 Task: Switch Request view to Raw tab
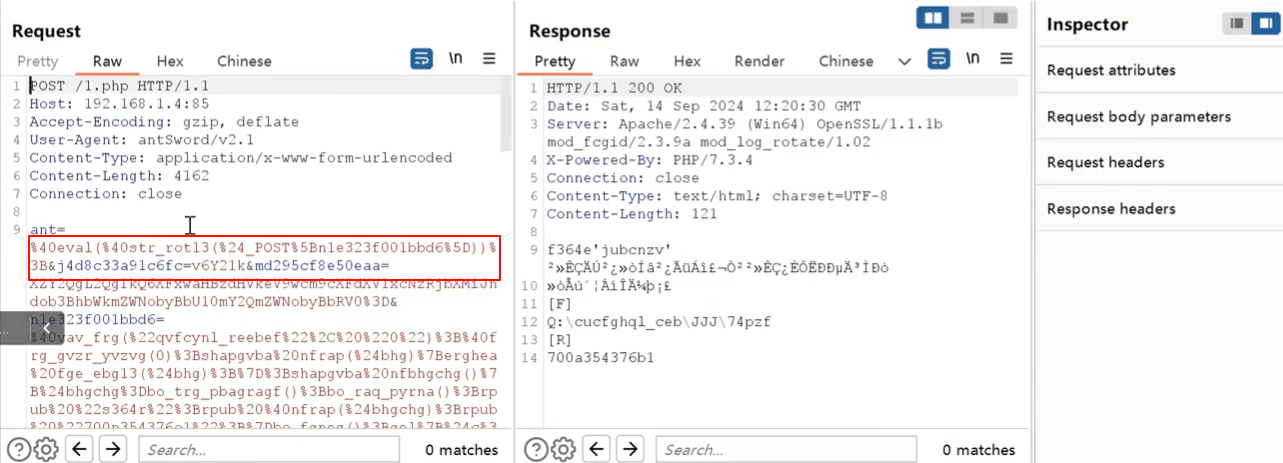[x=107, y=61]
